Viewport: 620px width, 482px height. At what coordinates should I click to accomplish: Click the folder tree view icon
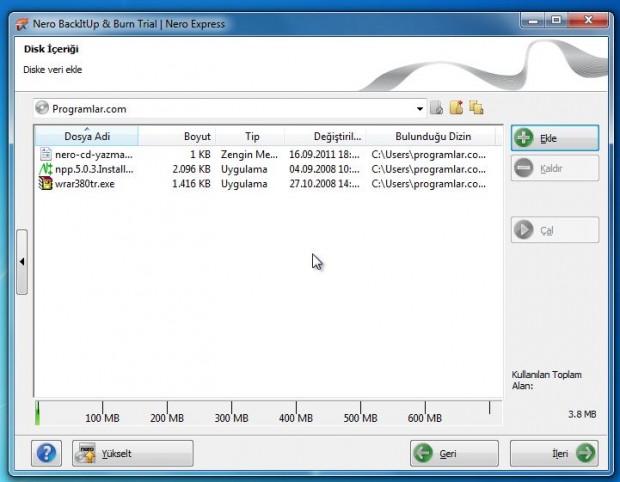click(x=476, y=108)
